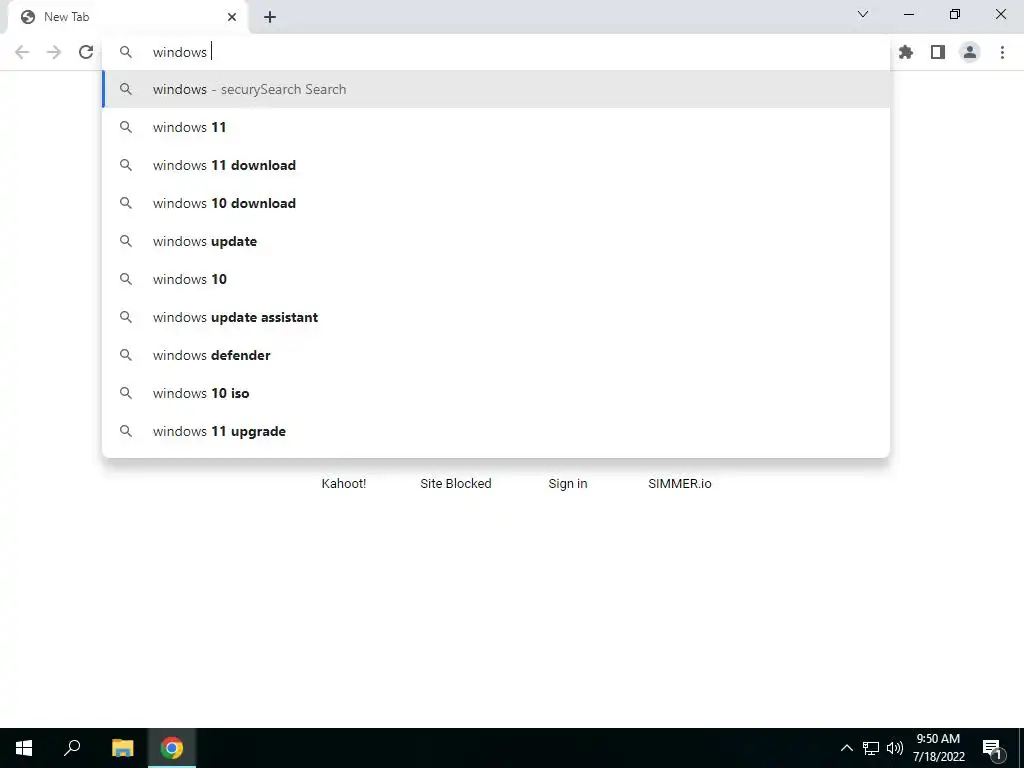Viewport: 1024px width, 768px height.
Task: Select the 'windows 11 download' suggestion
Action: point(496,165)
